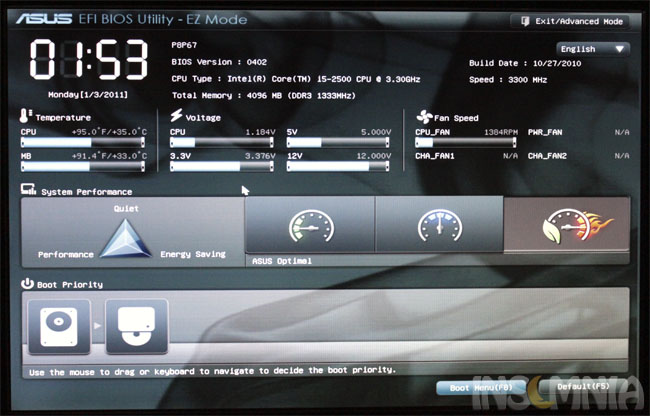
Task: Click the 'Quiet' label
Action: (126, 208)
